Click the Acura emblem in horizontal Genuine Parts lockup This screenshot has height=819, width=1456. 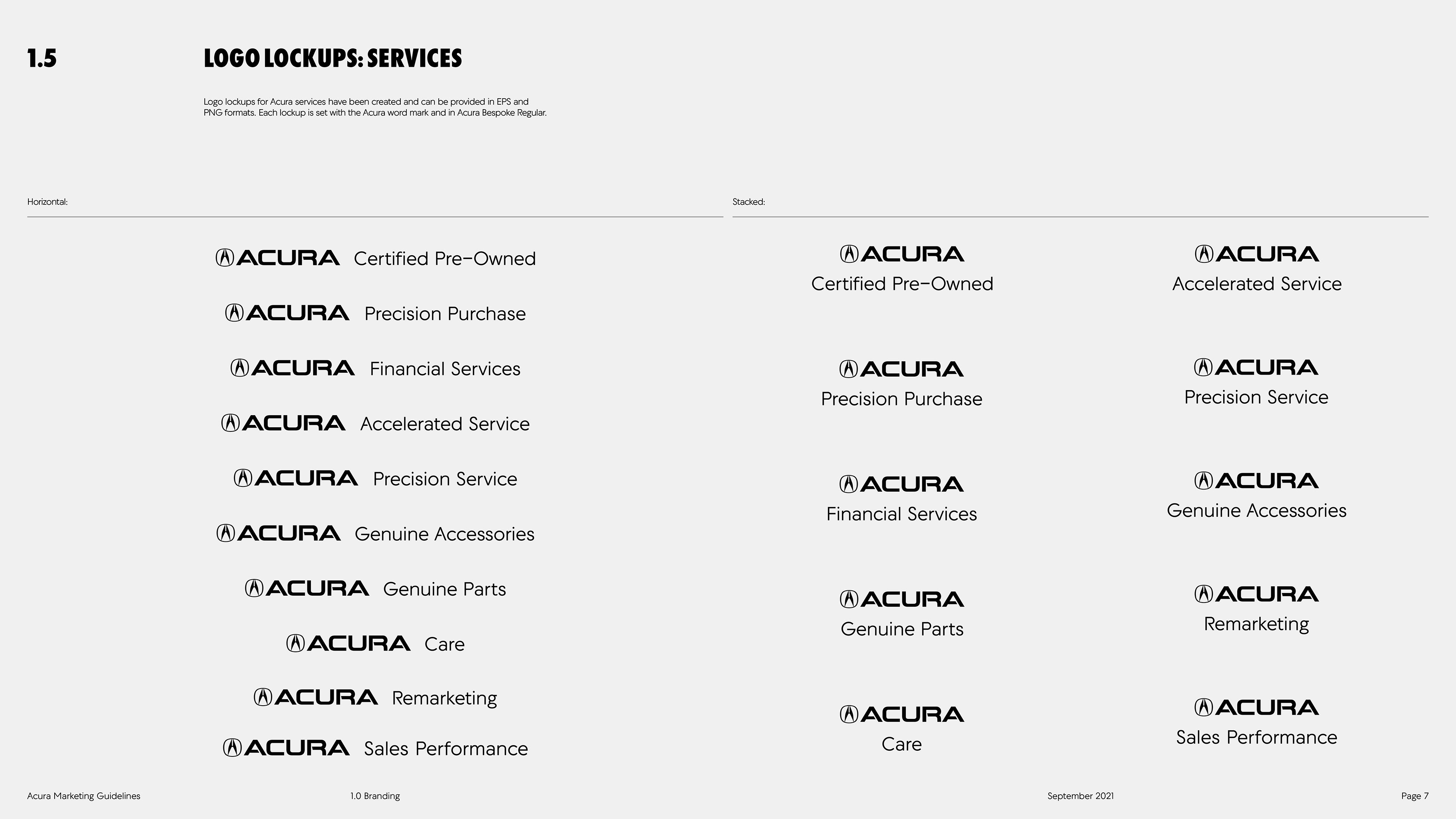click(254, 588)
